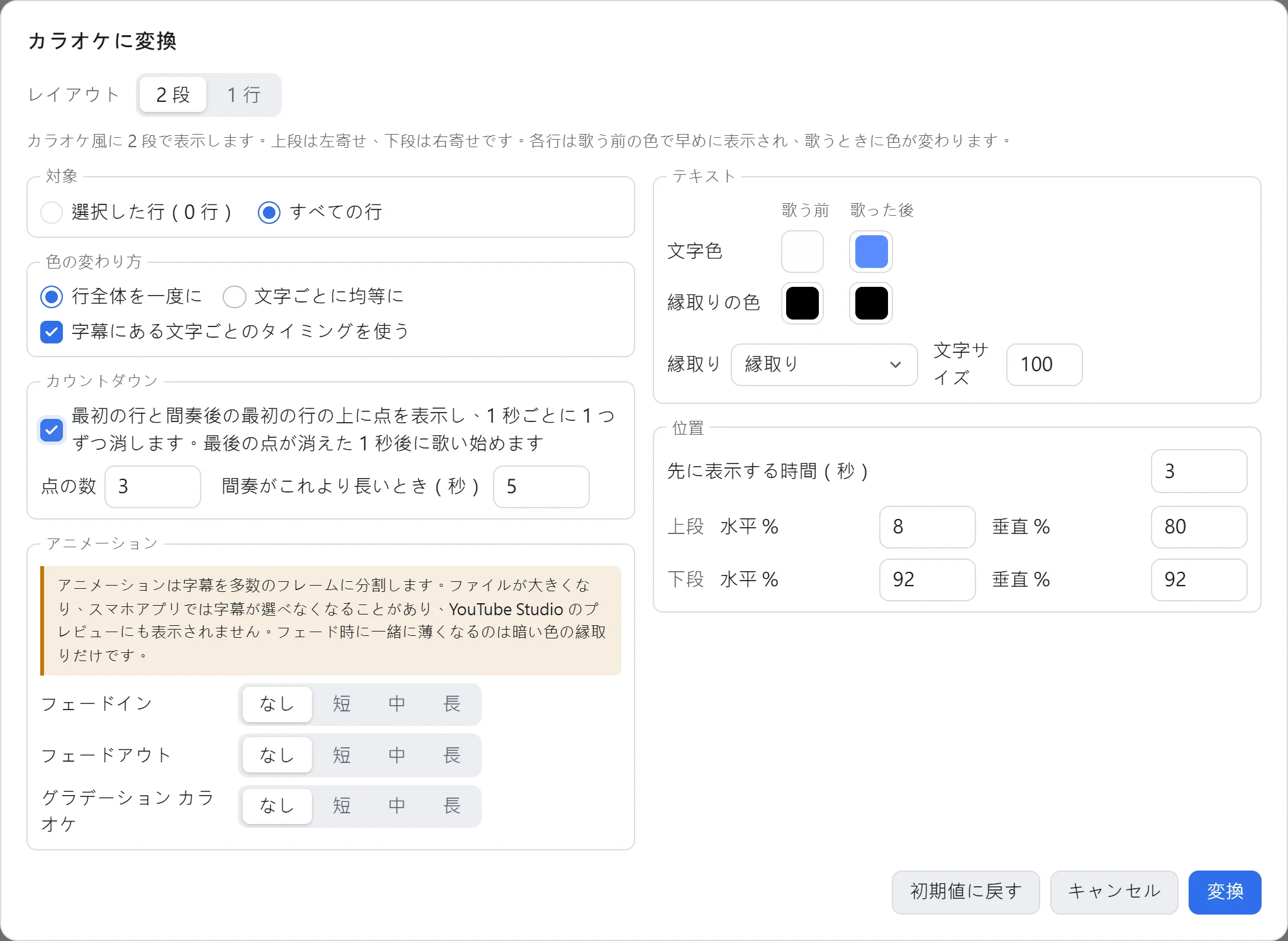Click the blue 変換 button

point(1224,892)
